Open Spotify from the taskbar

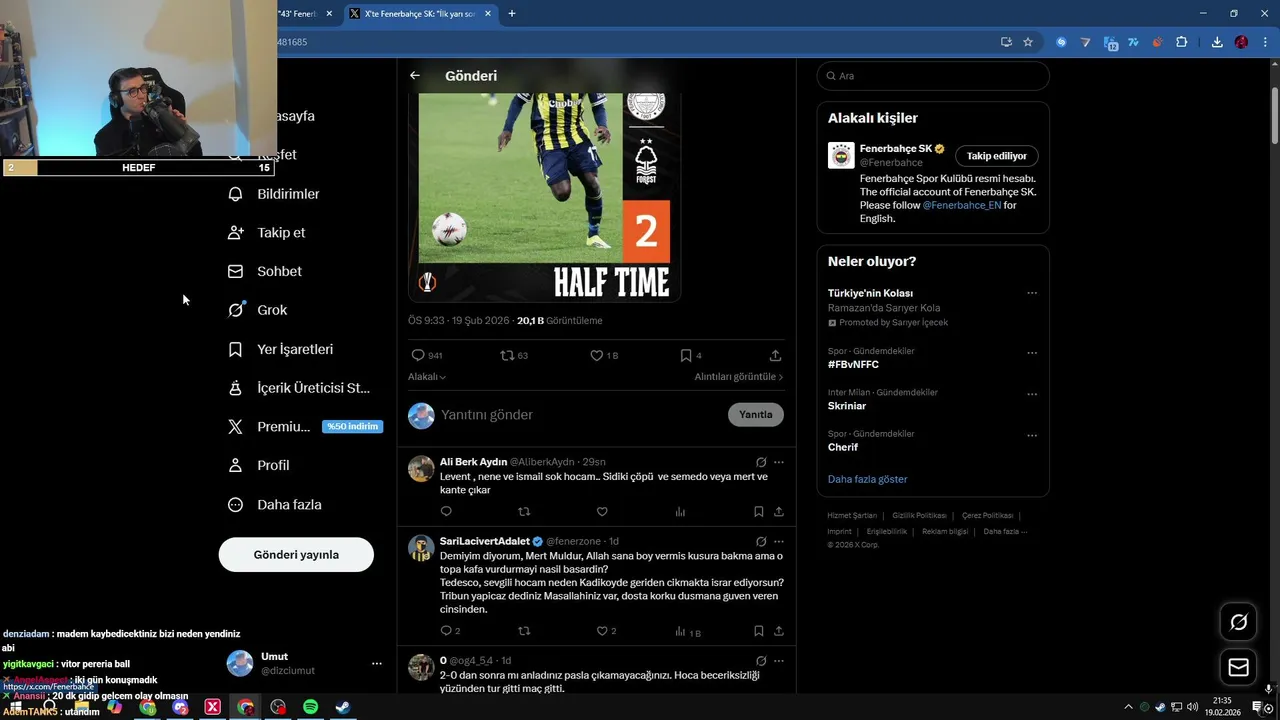(x=310, y=707)
